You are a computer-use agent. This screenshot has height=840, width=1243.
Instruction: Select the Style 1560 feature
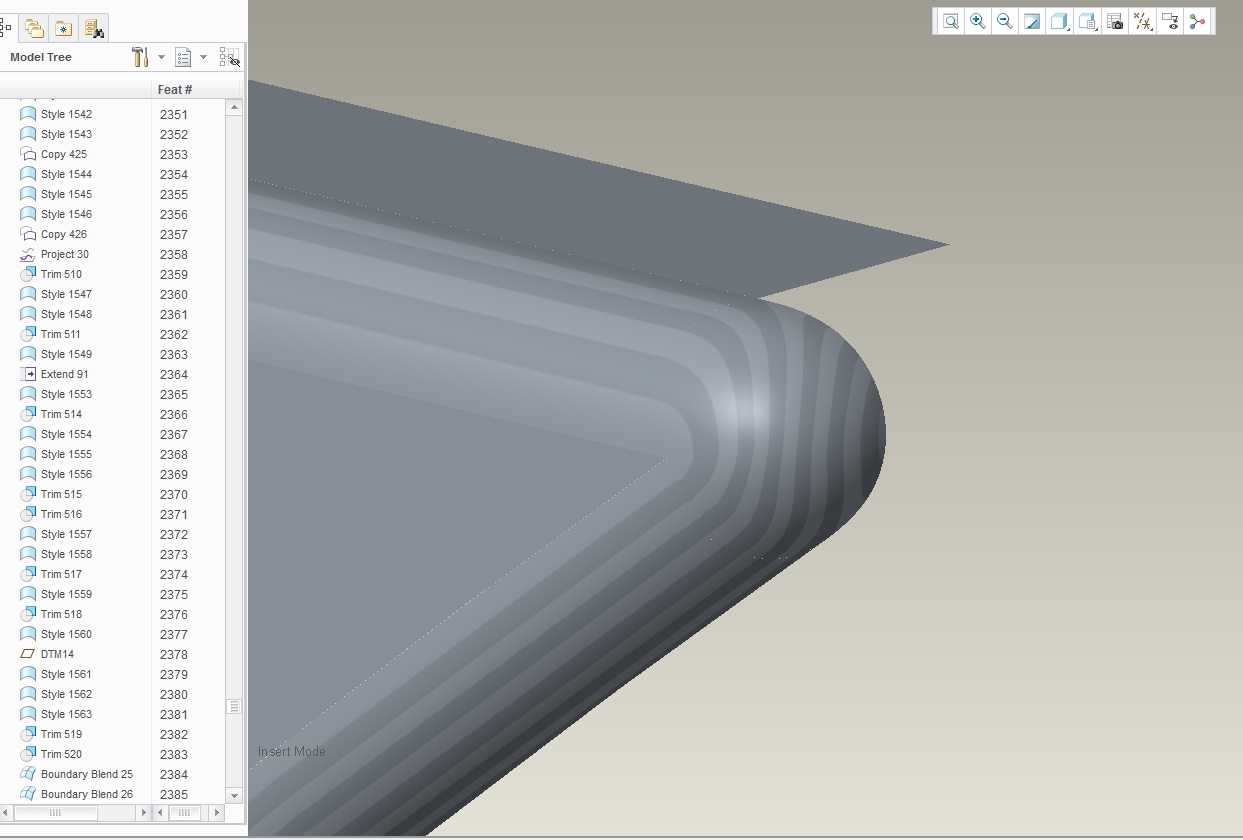tap(66, 634)
